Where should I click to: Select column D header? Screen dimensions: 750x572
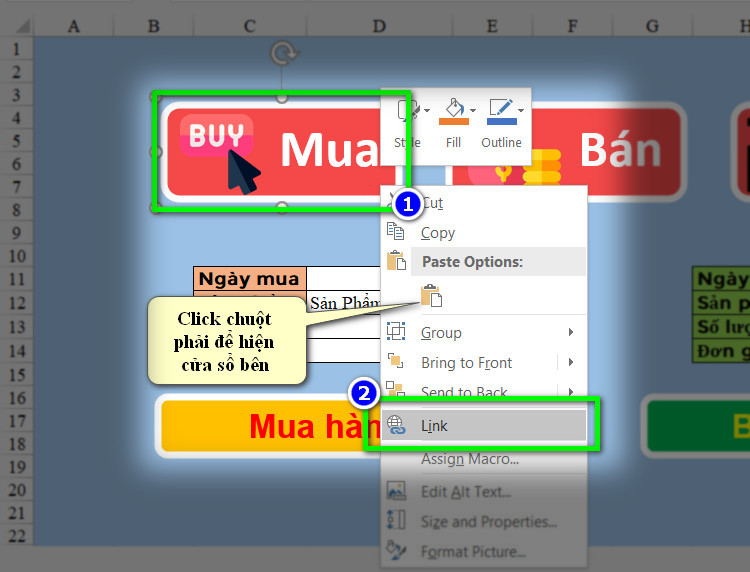point(379,26)
